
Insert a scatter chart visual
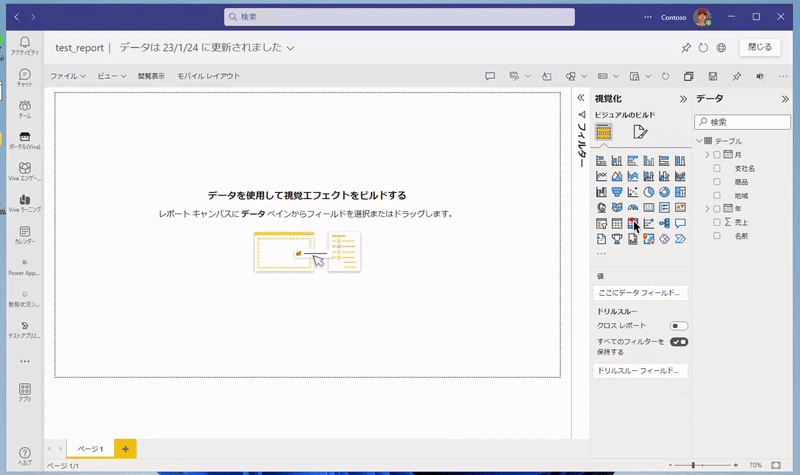click(633, 192)
